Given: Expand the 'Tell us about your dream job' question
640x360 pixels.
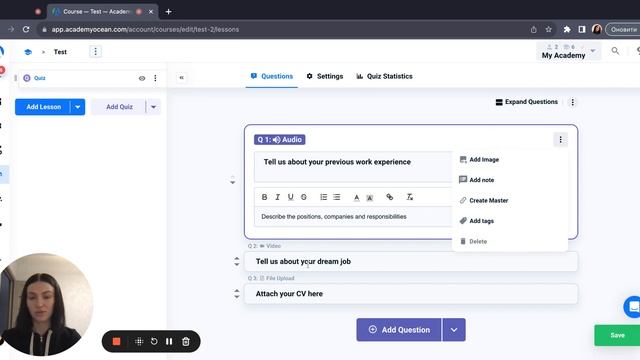Looking at the screenshot, I should coord(411,262).
